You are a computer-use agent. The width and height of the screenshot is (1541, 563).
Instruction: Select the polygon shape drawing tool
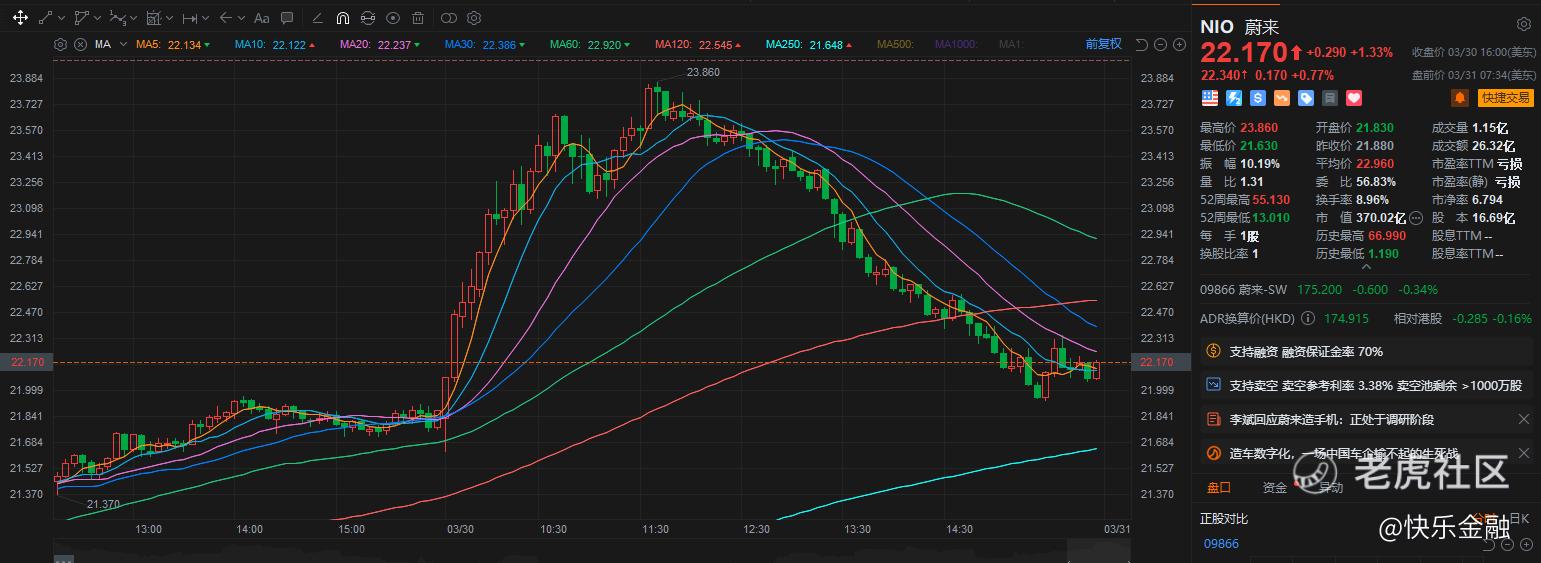coord(82,18)
